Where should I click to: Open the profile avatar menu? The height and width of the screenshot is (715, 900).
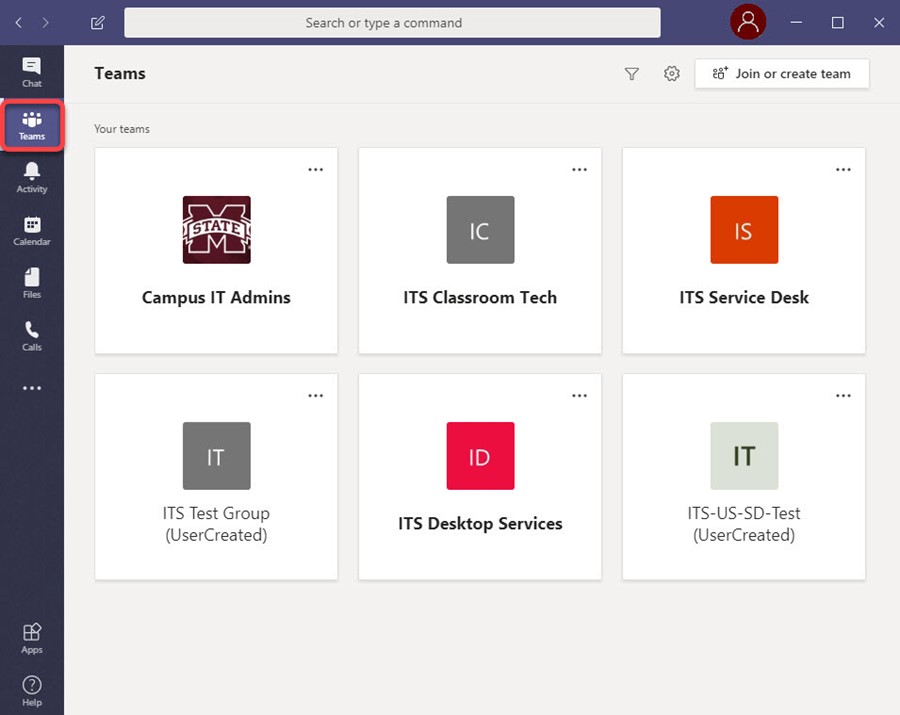coord(748,22)
